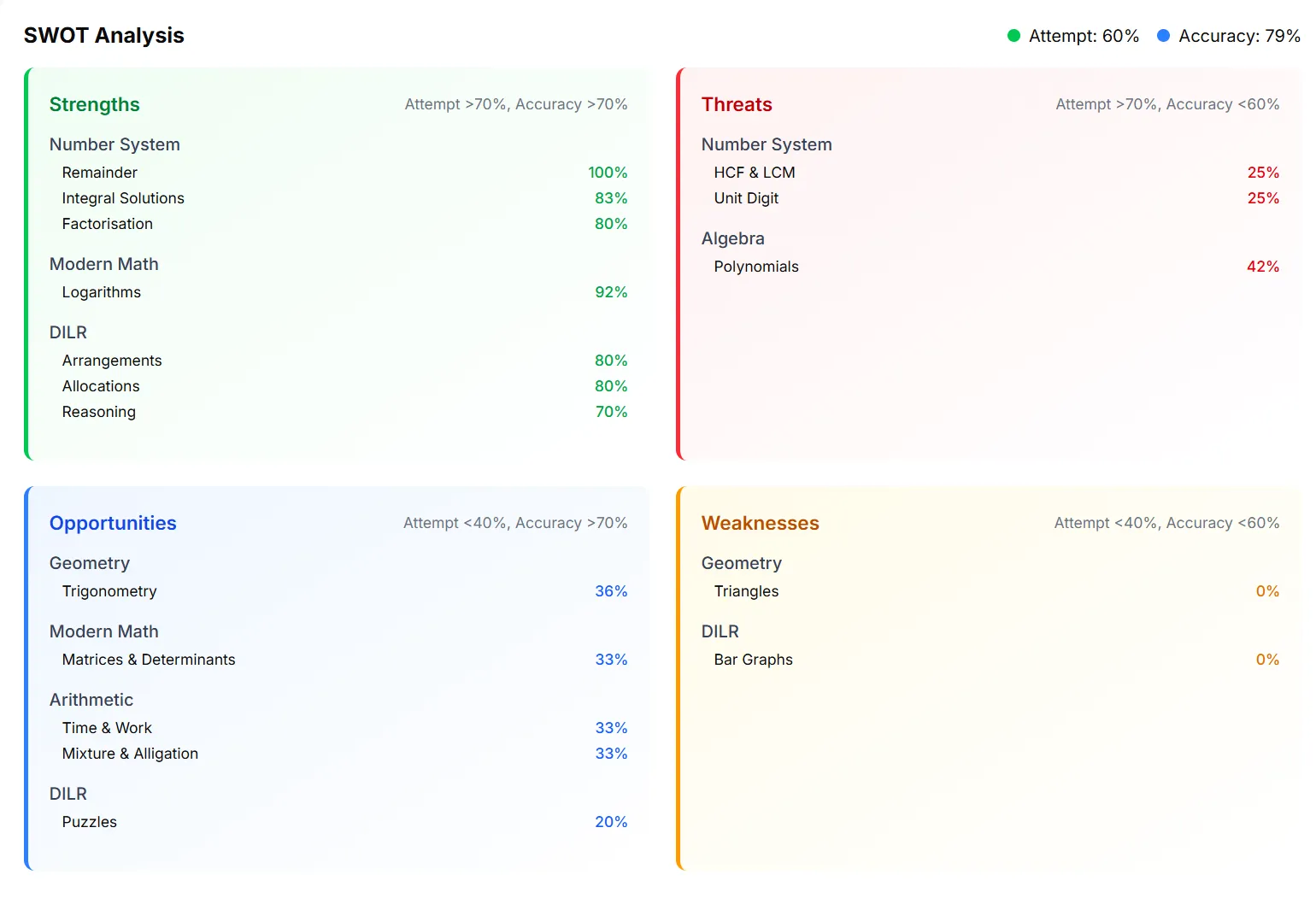
Task: Select the 'Bar Graphs' topic
Action: pos(754,660)
